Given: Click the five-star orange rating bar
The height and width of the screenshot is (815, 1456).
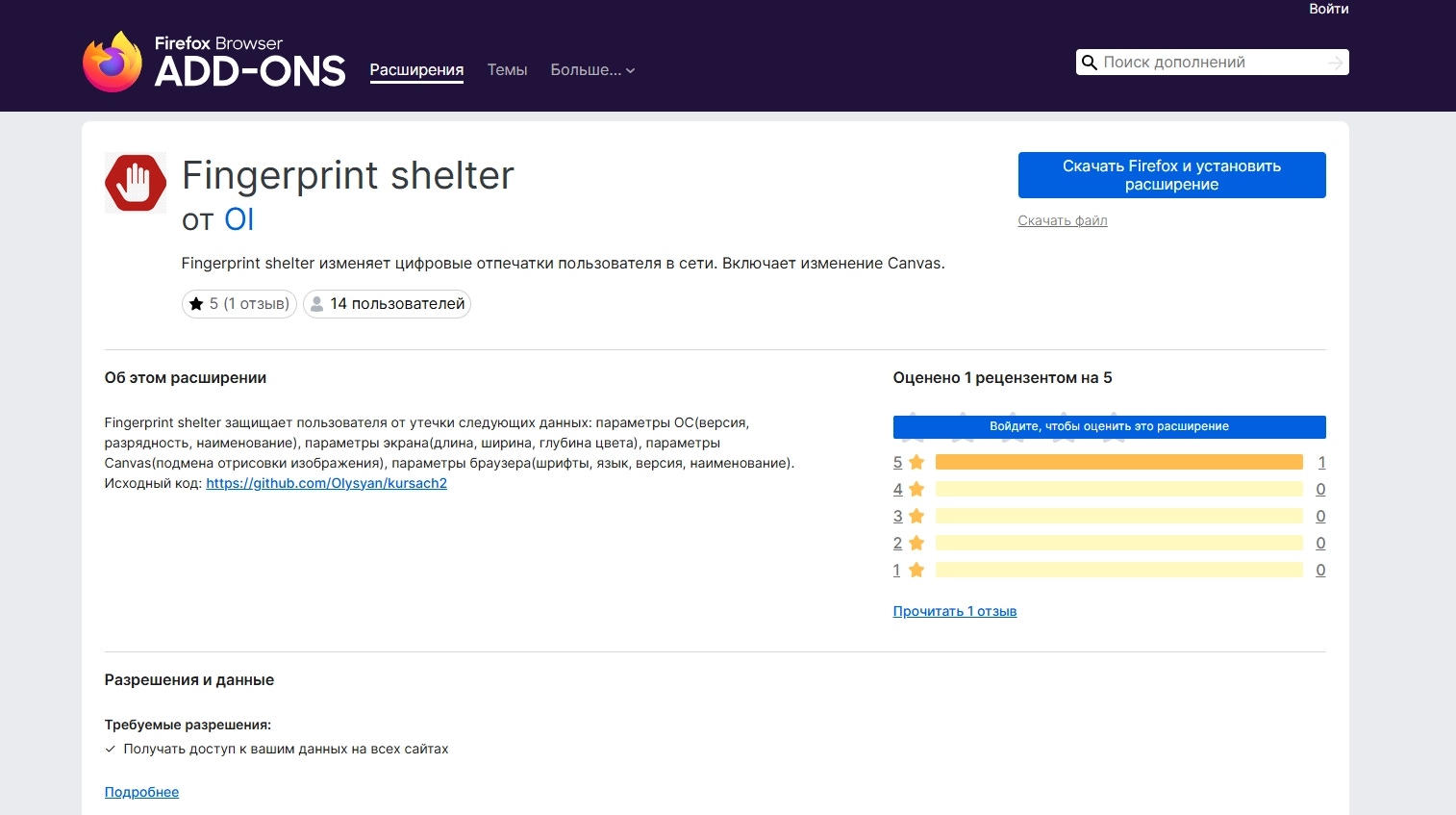Looking at the screenshot, I should [1118, 463].
